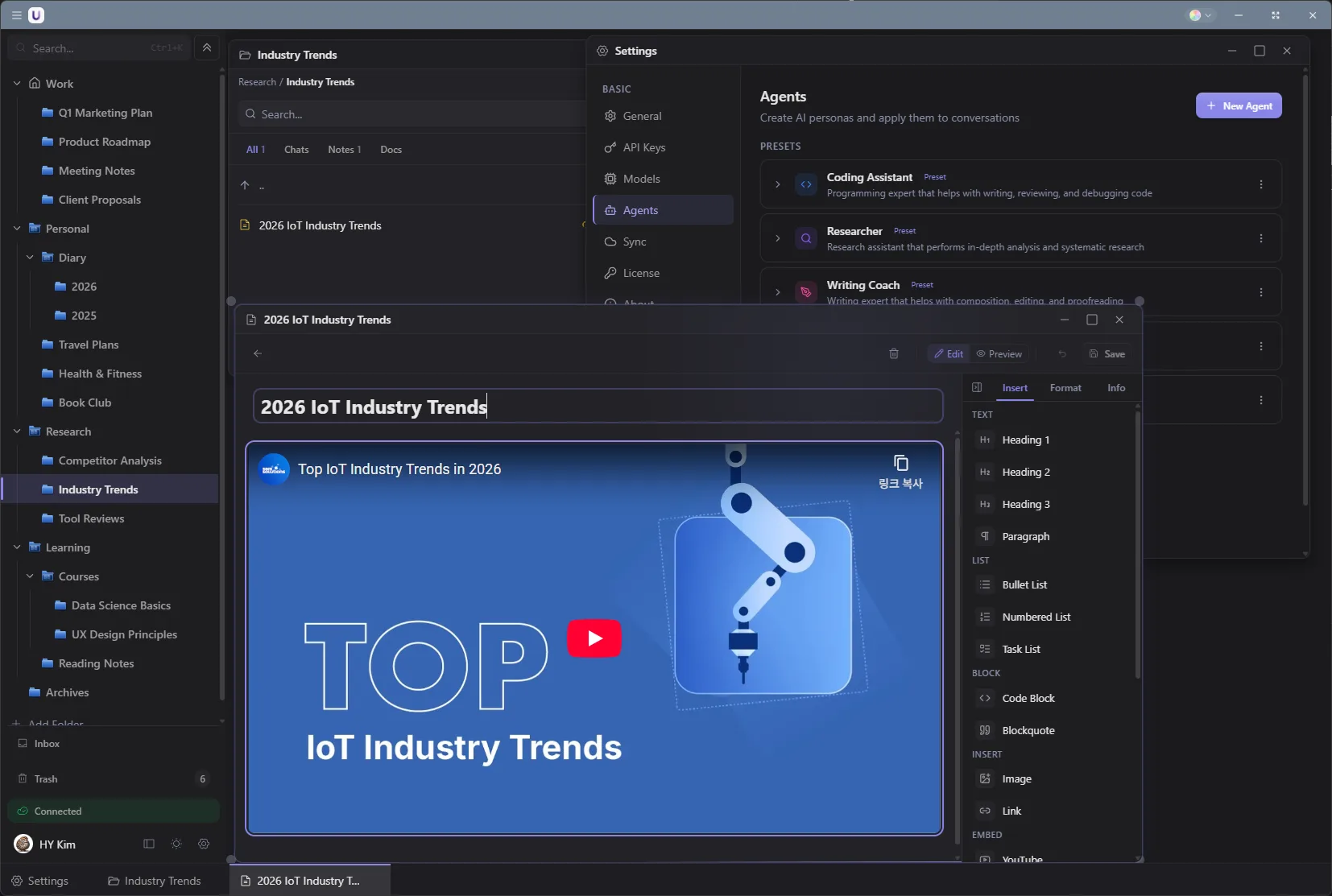Click the note title input field
Screen dimensions: 1332x896
598,407
